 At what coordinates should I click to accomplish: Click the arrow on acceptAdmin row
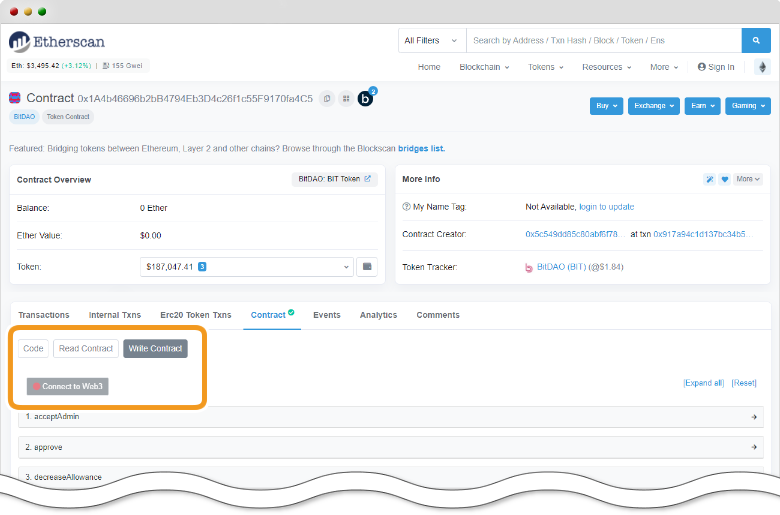[x=754, y=417]
